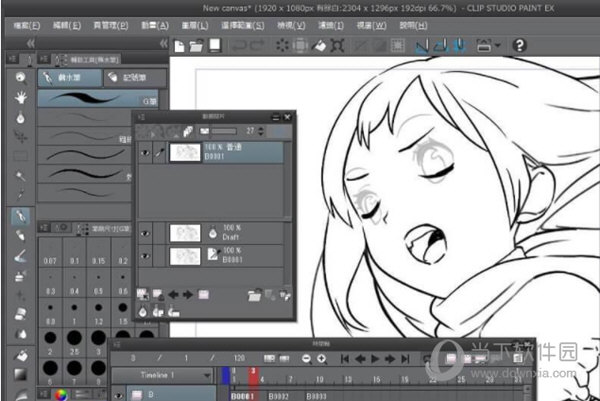Click the Undo arrow in the toolbar
Screen dimensions: 600x401
(240, 46)
